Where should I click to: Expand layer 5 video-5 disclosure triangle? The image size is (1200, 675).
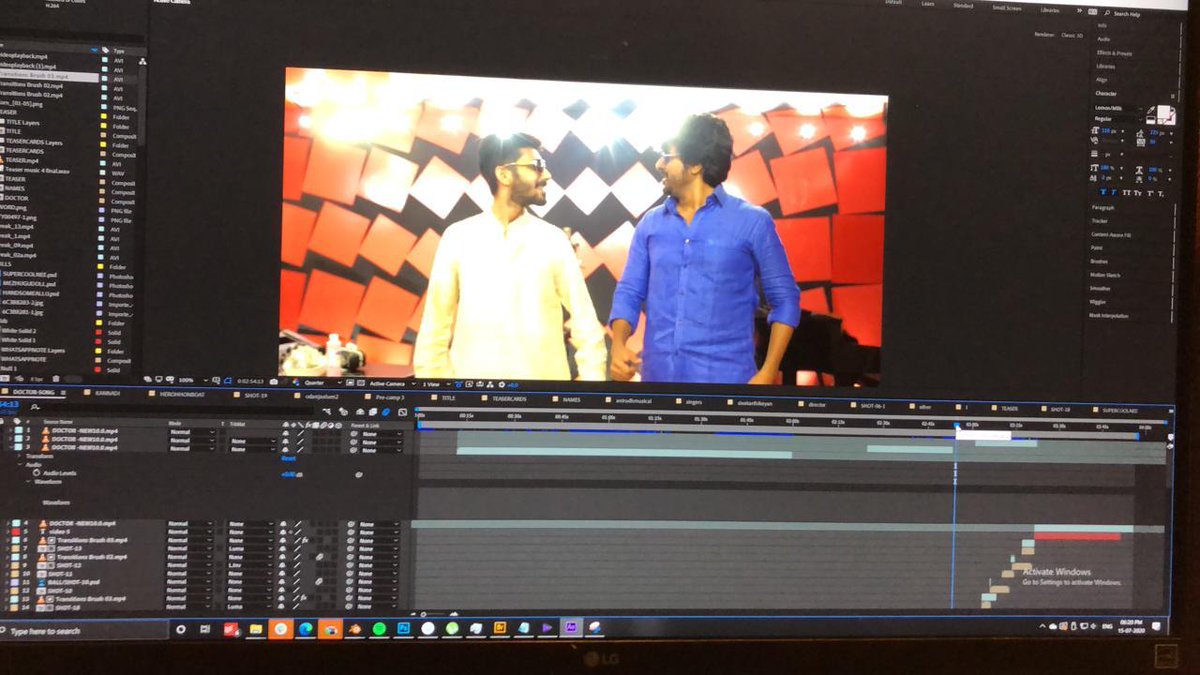coord(6,531)
